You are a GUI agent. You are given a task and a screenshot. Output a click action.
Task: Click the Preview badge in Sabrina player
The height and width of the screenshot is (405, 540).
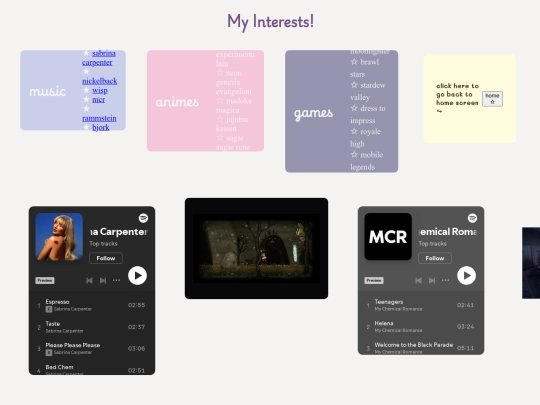[x=45, y=280]
